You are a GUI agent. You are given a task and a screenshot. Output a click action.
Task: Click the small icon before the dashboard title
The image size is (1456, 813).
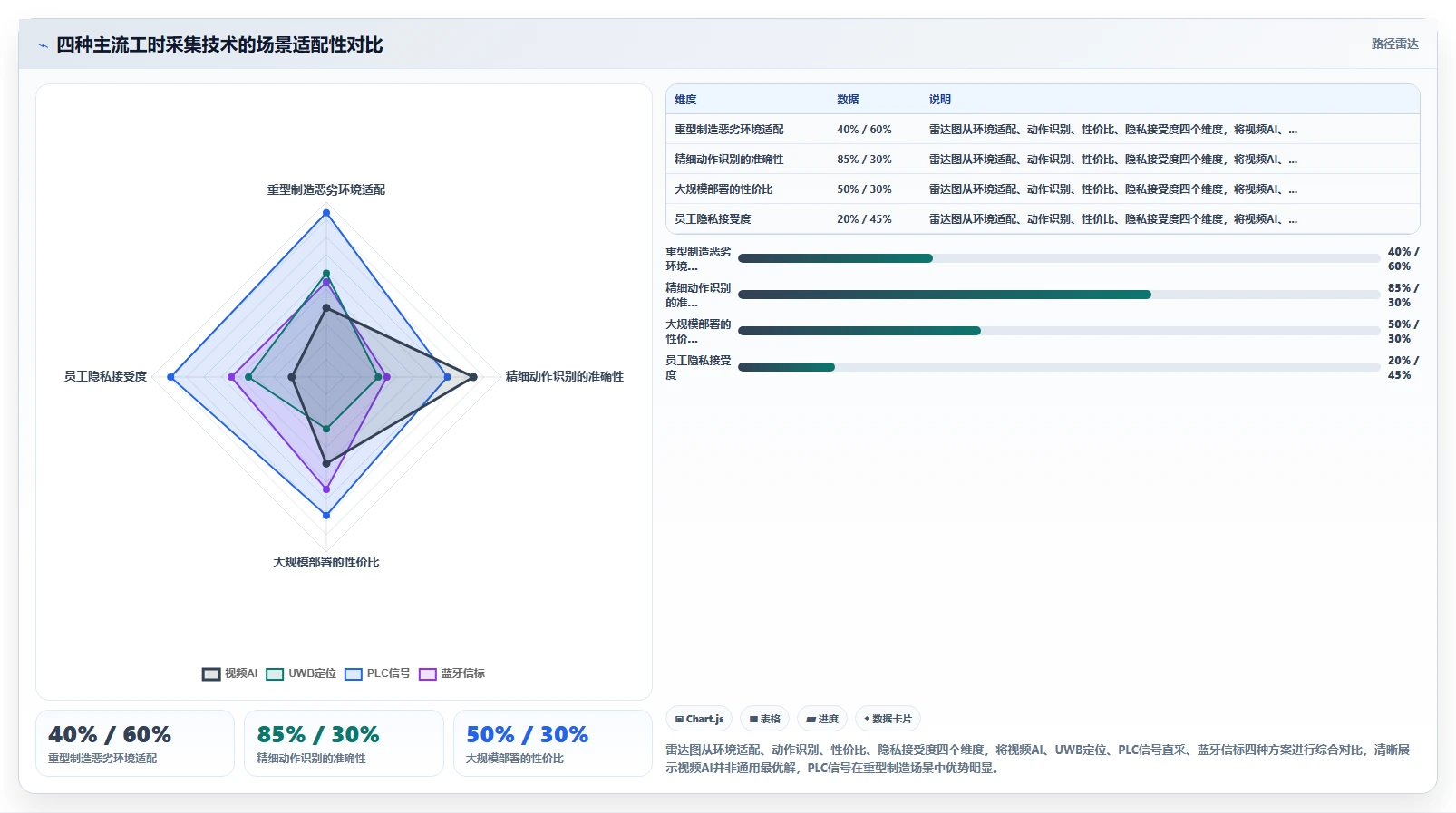[43, 45]
